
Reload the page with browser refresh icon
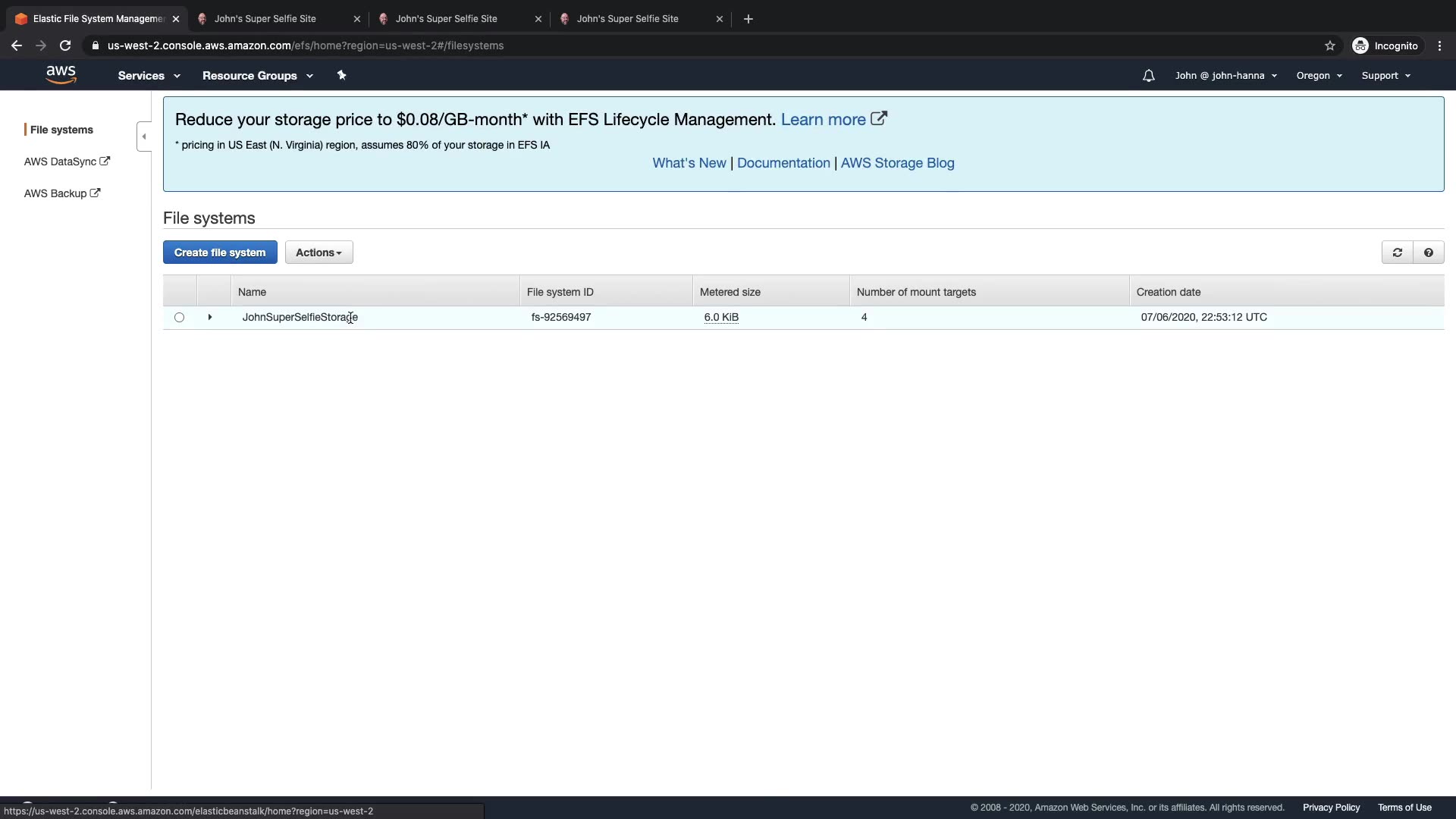tap(65, 45)
